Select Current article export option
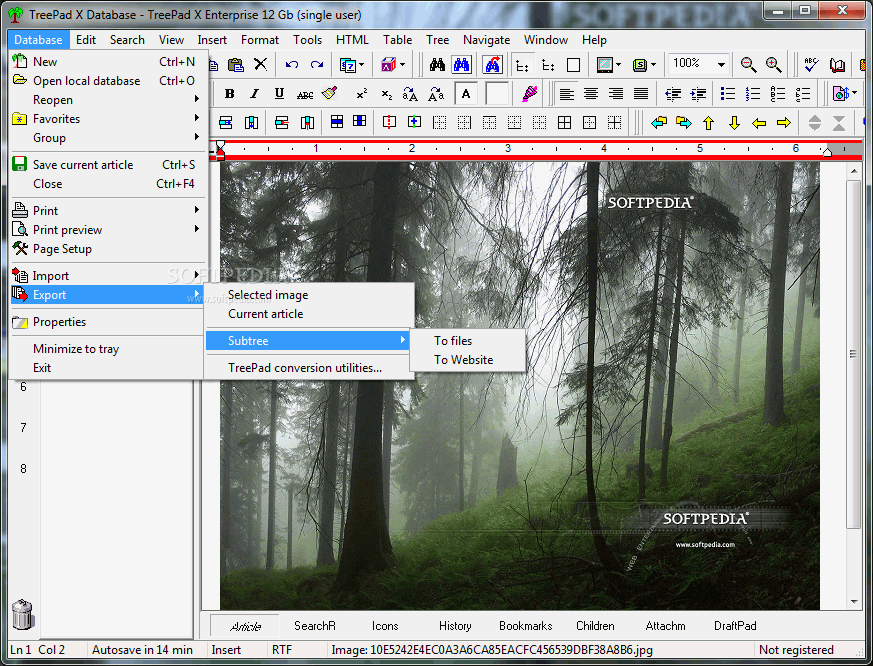 pyautogui.click(x=309, y=314)
